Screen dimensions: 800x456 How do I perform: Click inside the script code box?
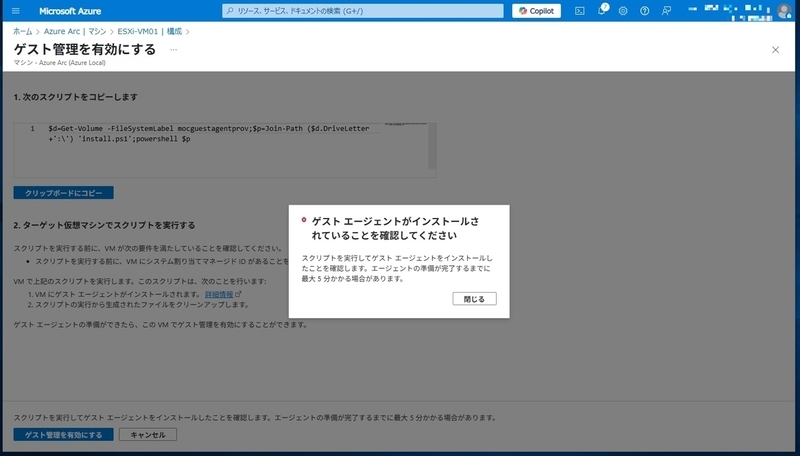tap(224, 150)
